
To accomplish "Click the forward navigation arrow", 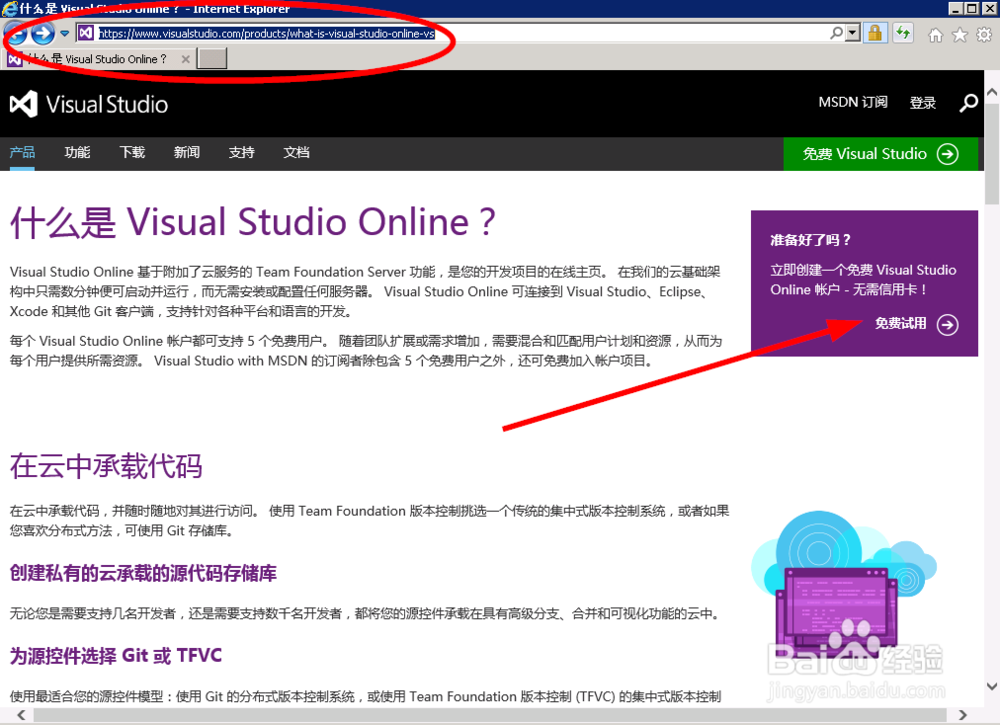I will 40,32.
